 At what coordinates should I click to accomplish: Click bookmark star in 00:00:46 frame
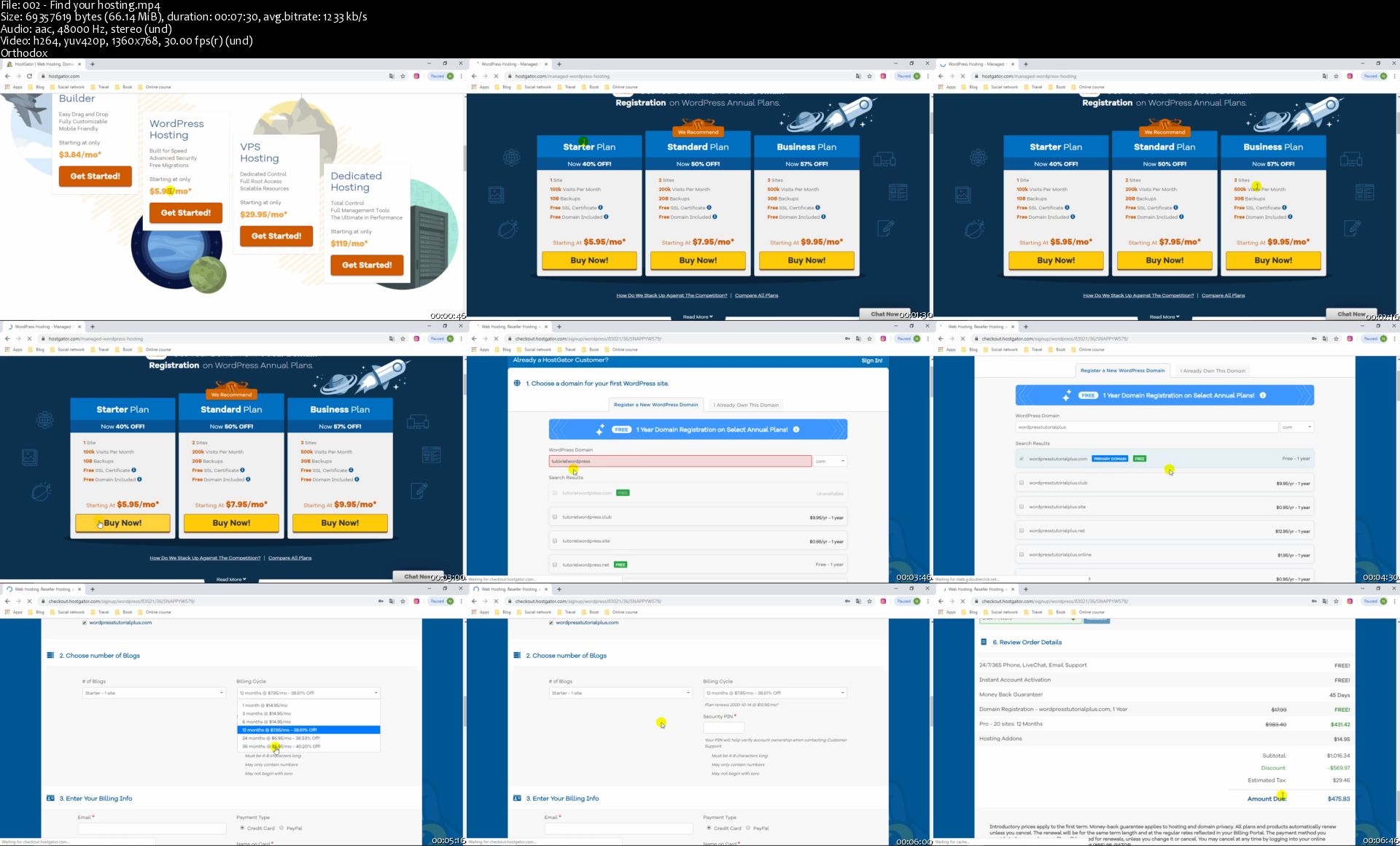coord(403,76)
